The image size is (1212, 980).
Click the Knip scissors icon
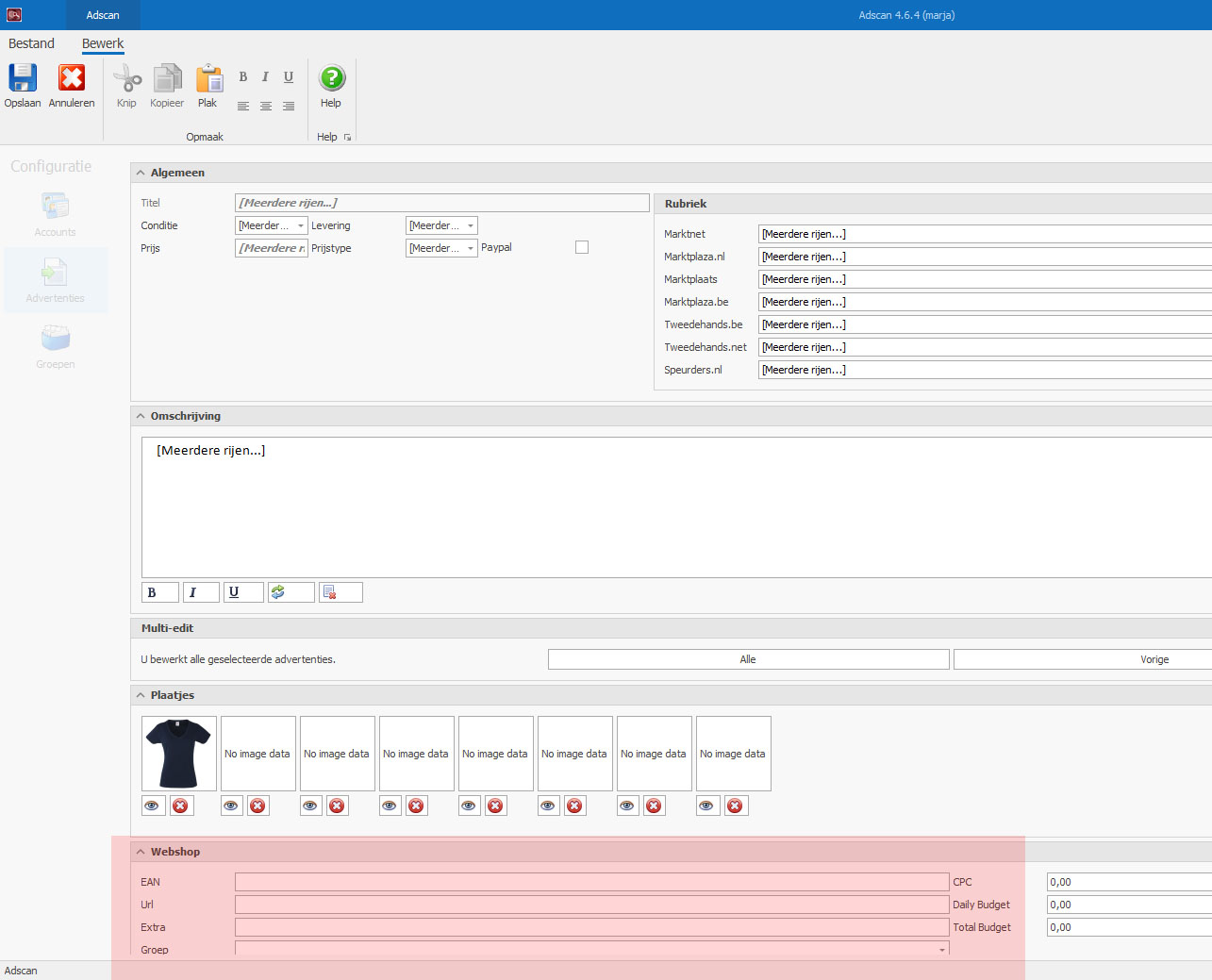click(126, 78)
